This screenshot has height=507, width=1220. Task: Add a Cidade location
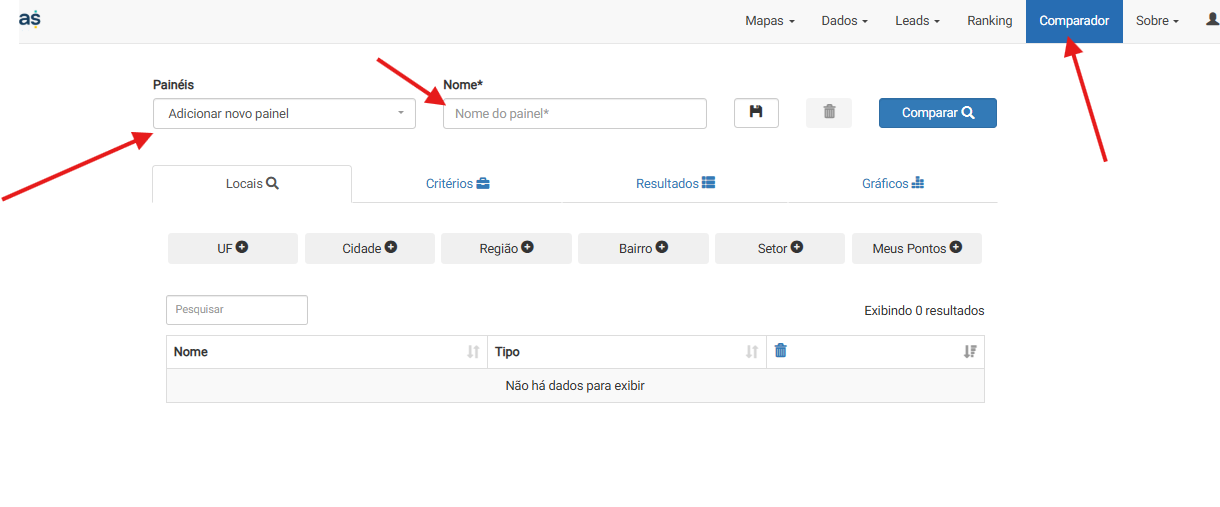(x=370, y=248)
